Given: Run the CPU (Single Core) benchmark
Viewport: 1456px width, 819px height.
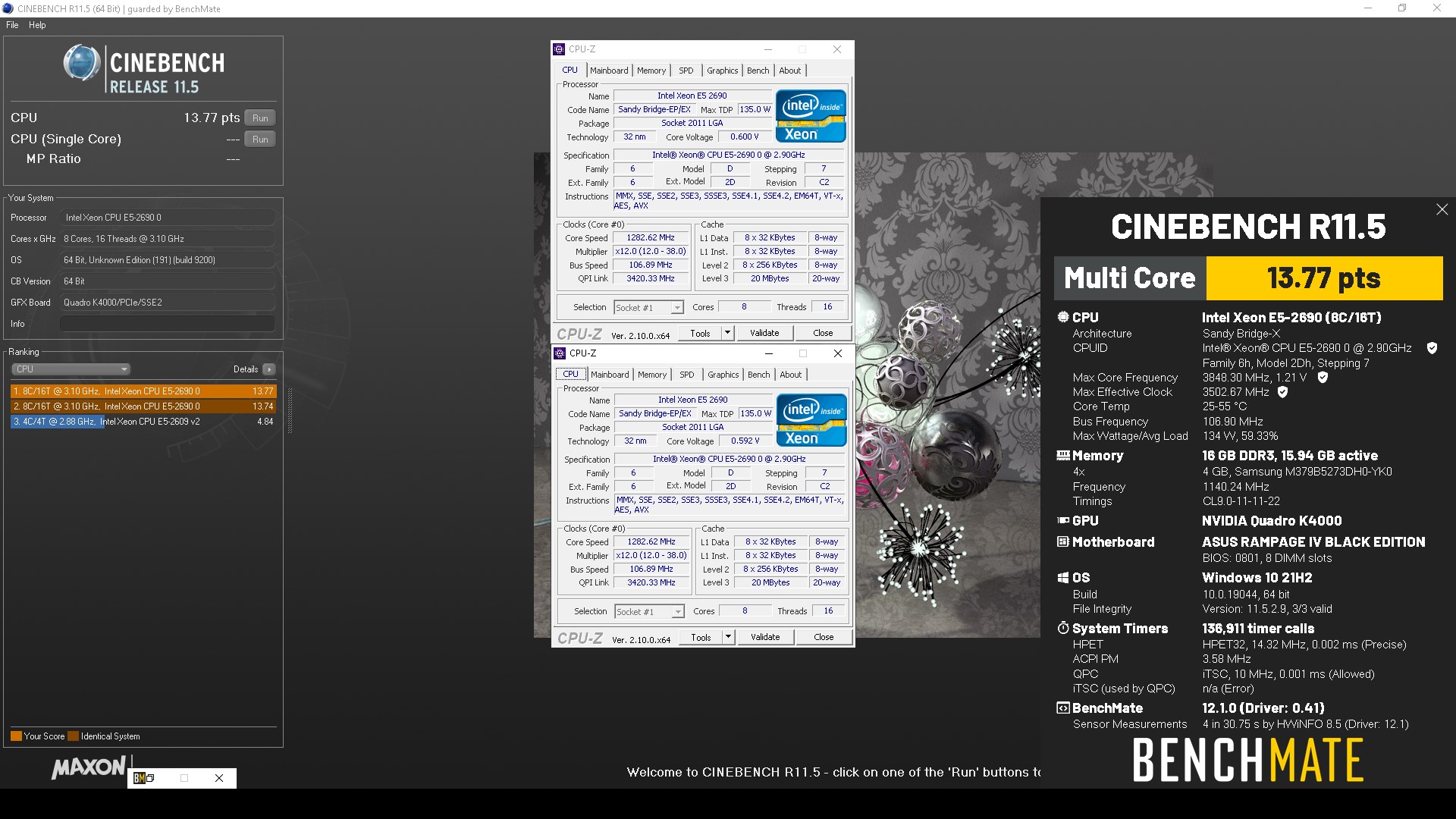Looking at the screenshot, I should point(260,140).
